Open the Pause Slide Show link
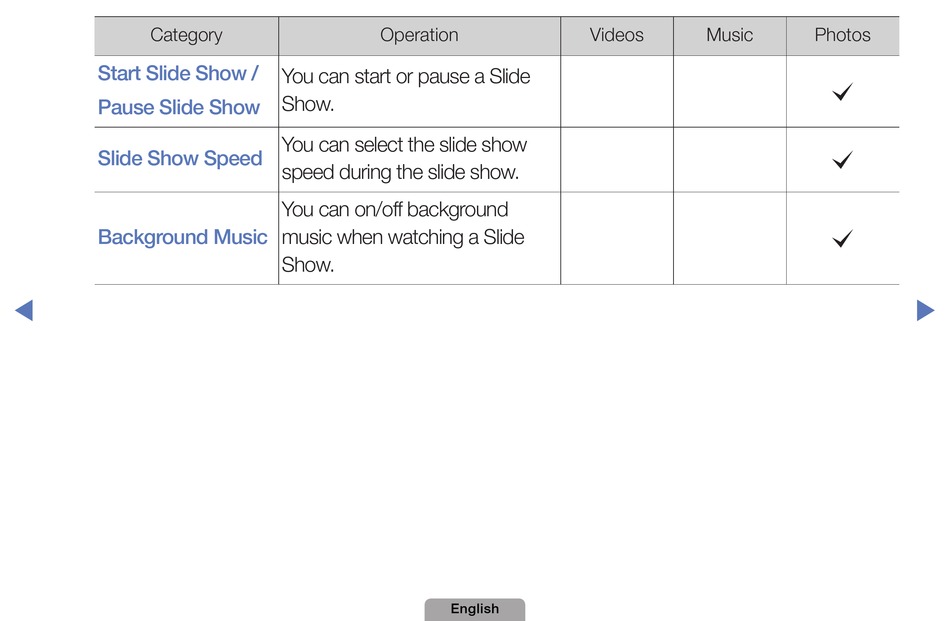950x621 pixels. (179, 107)
